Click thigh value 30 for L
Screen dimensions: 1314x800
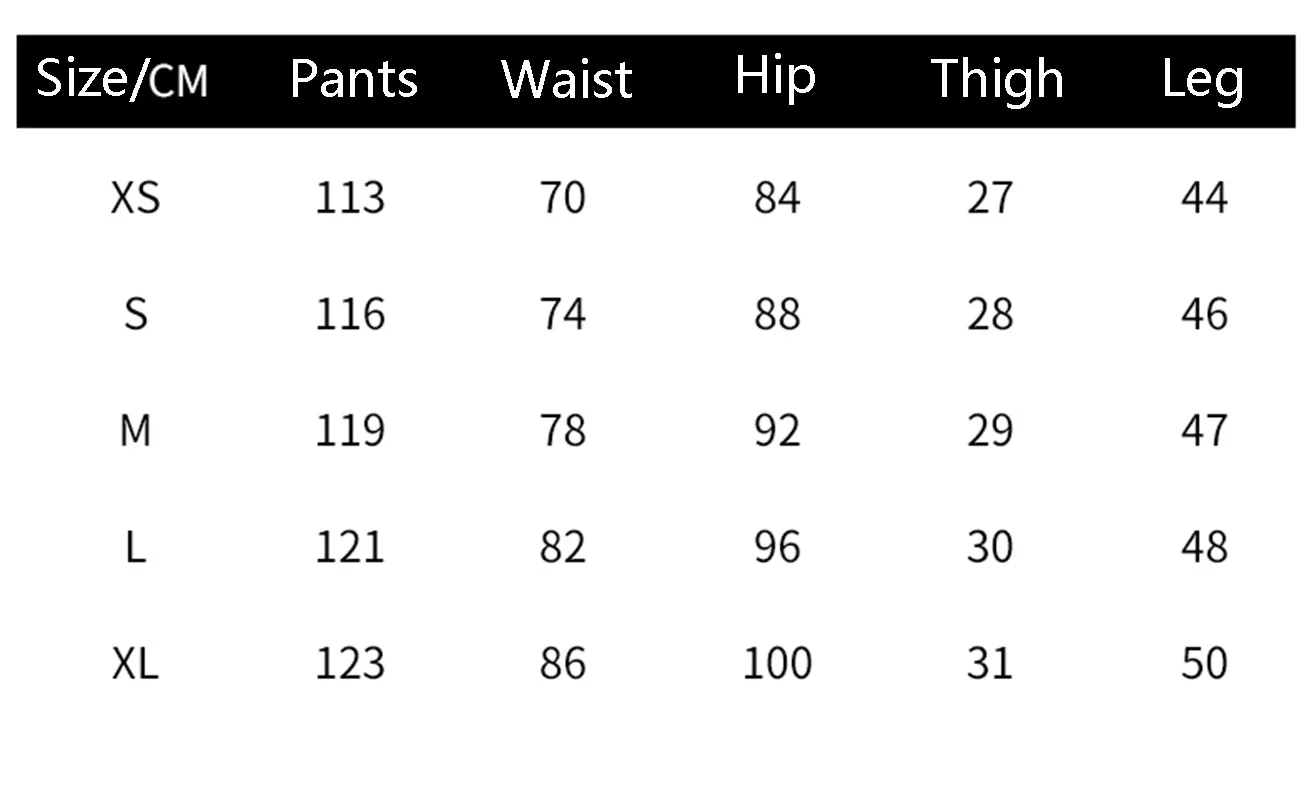pos(990,547)
